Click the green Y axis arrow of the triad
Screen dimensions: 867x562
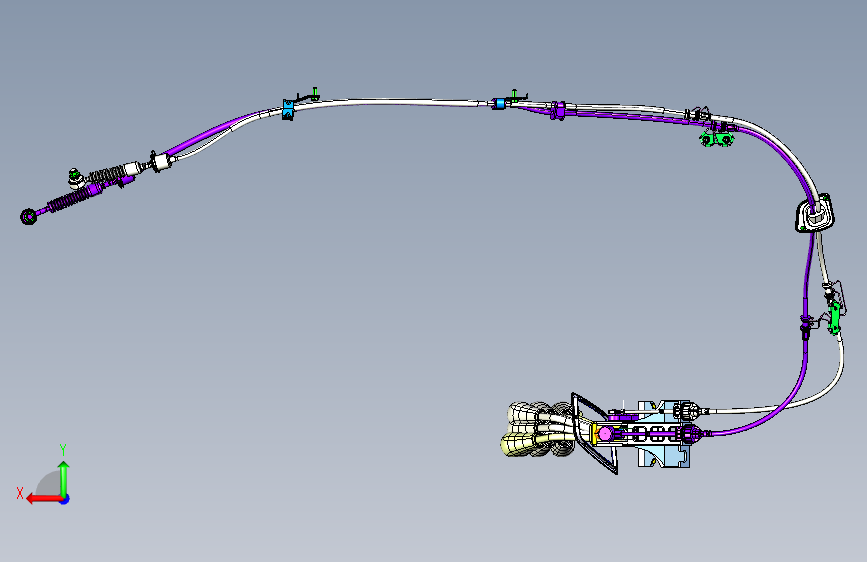64,479
